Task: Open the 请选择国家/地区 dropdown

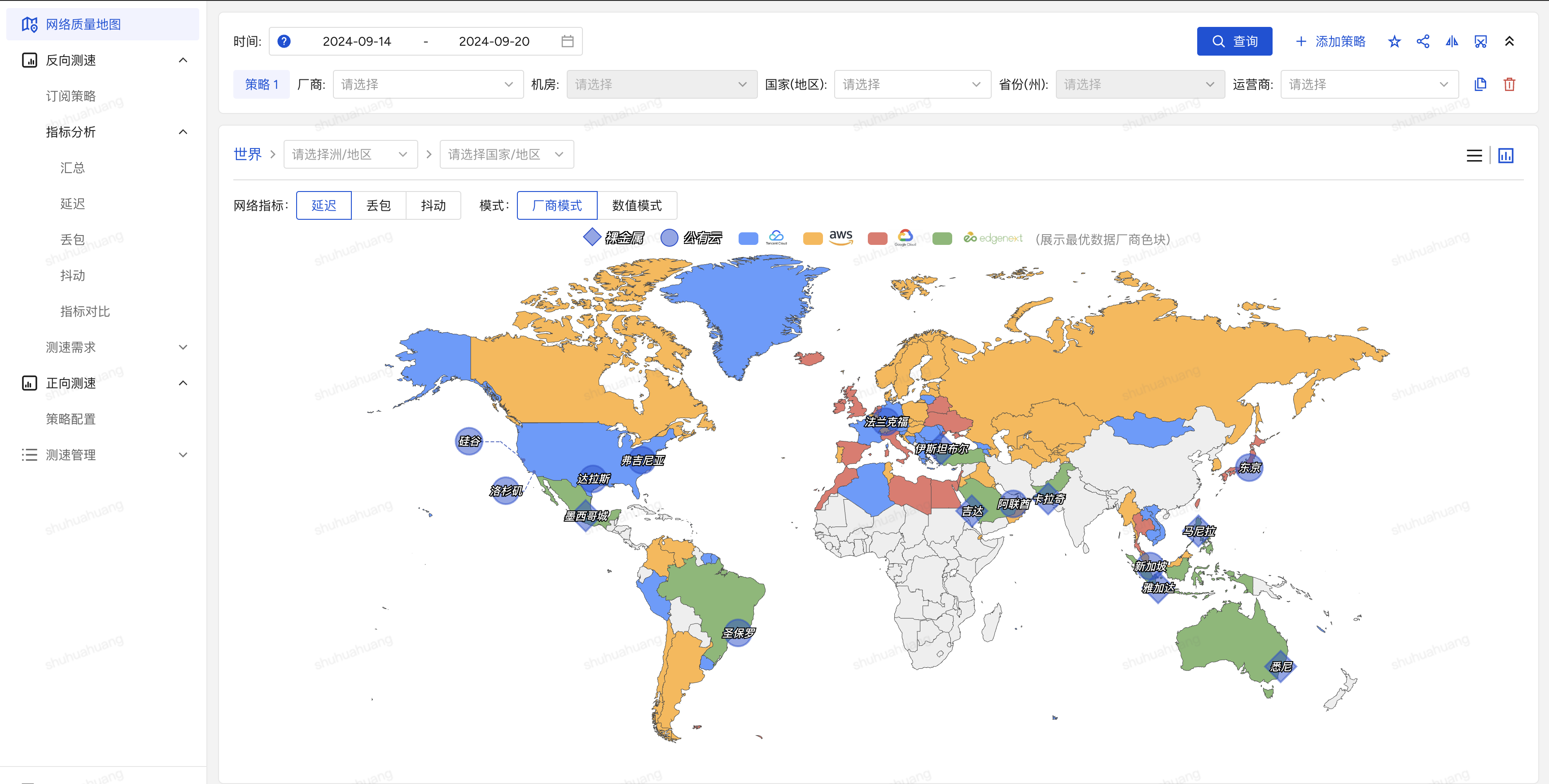Action: 506,155
